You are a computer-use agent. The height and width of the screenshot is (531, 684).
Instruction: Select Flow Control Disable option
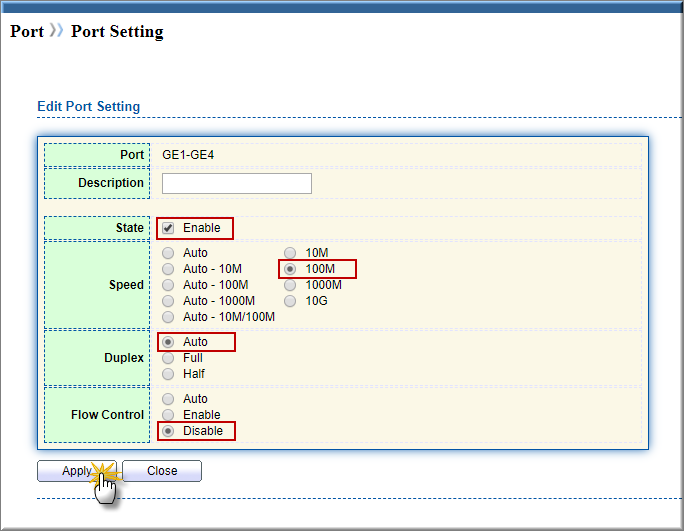tap(168, 431)
